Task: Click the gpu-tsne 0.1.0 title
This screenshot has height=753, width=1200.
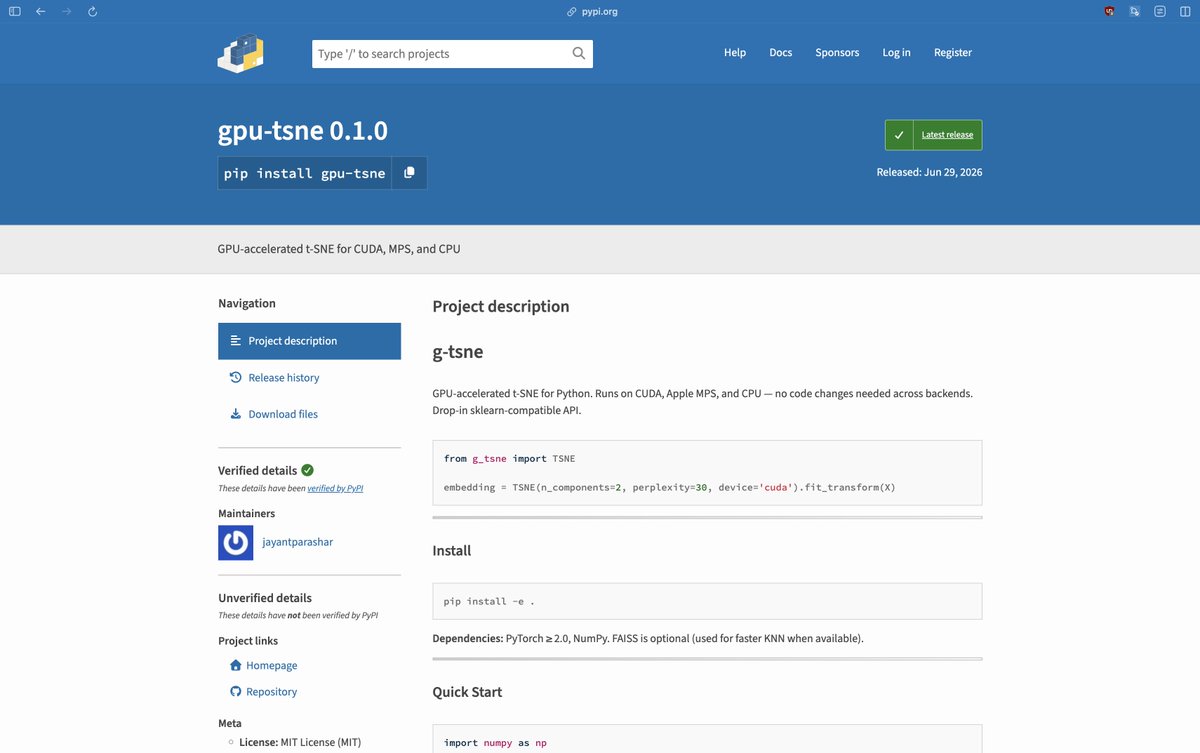Action: (303, 131)
